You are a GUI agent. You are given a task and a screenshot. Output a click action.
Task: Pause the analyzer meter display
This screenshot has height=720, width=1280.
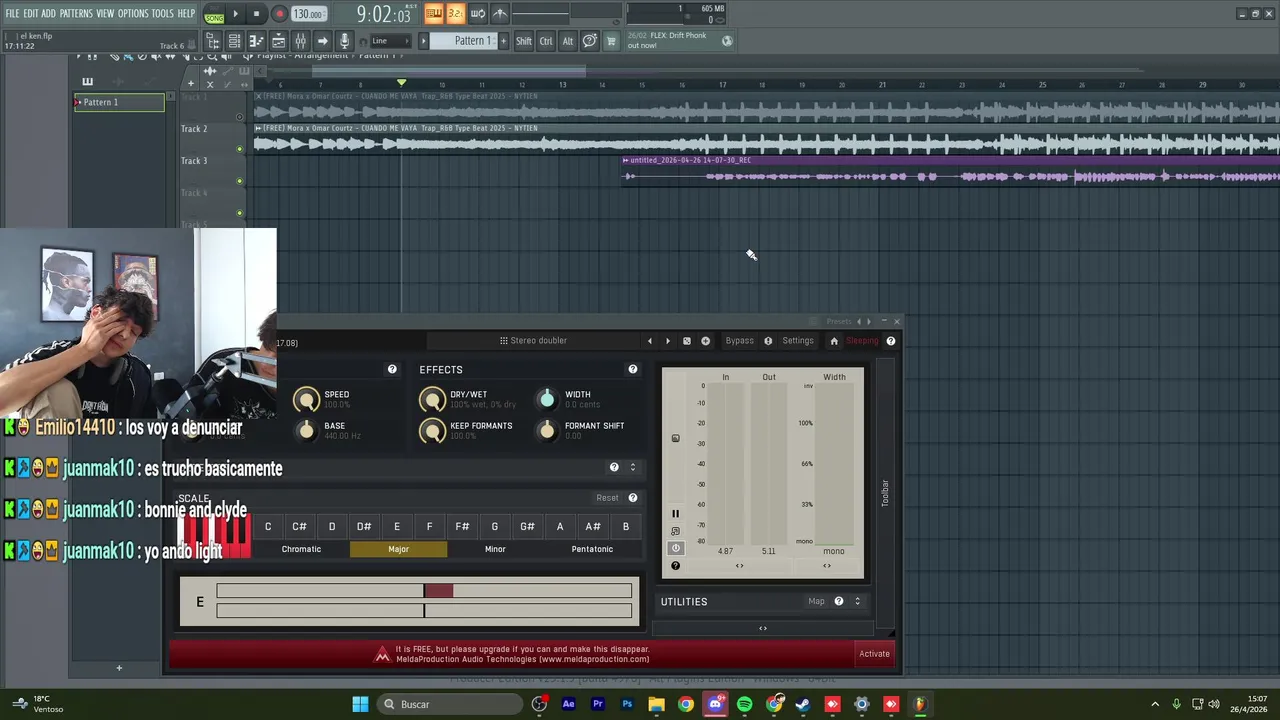(675, 514)
